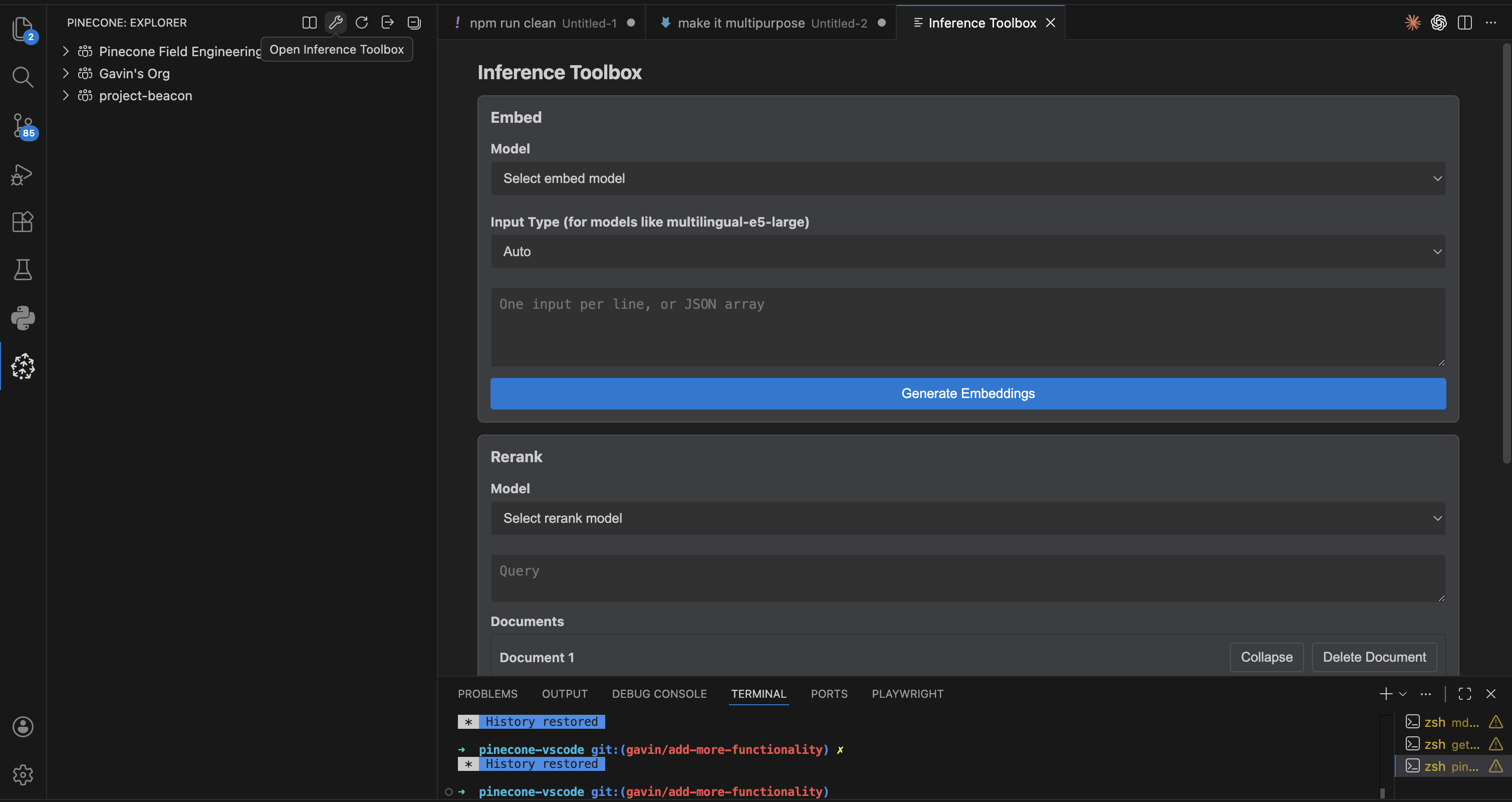Open ChatGPT from the editor toolbar
1512x802 pixels.
click(1439, 23)
